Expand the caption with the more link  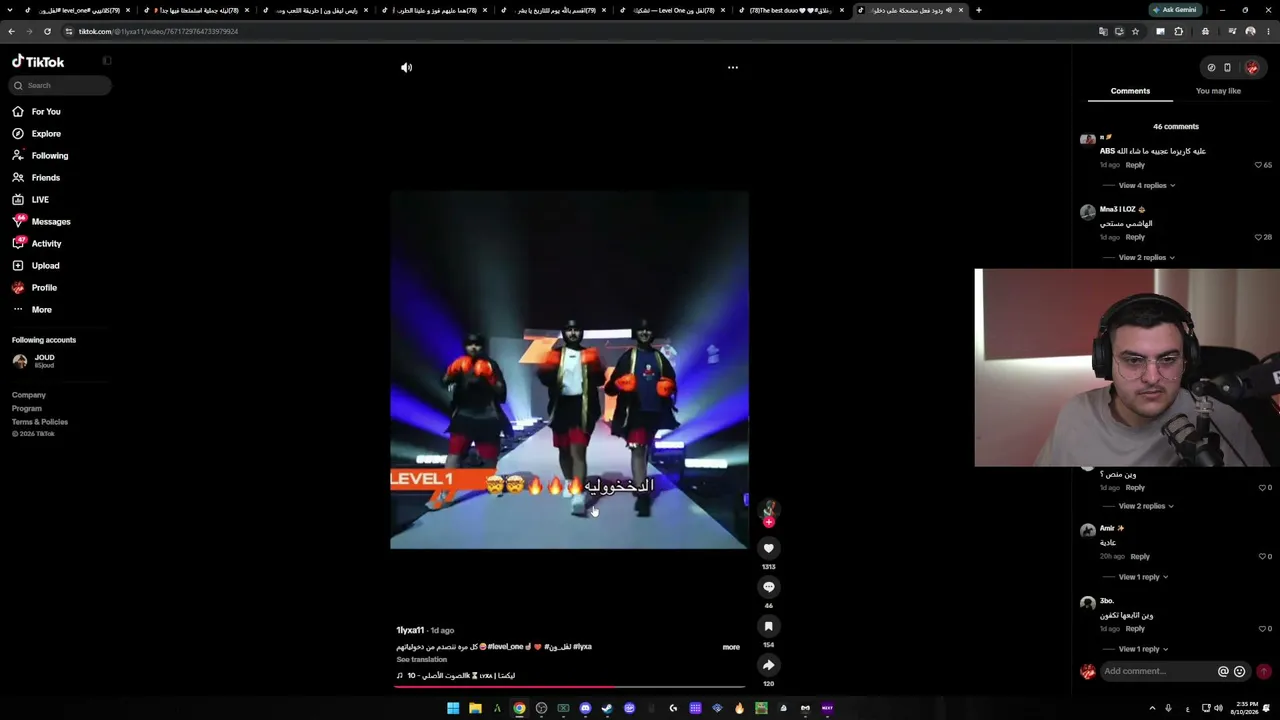point(731,647)
